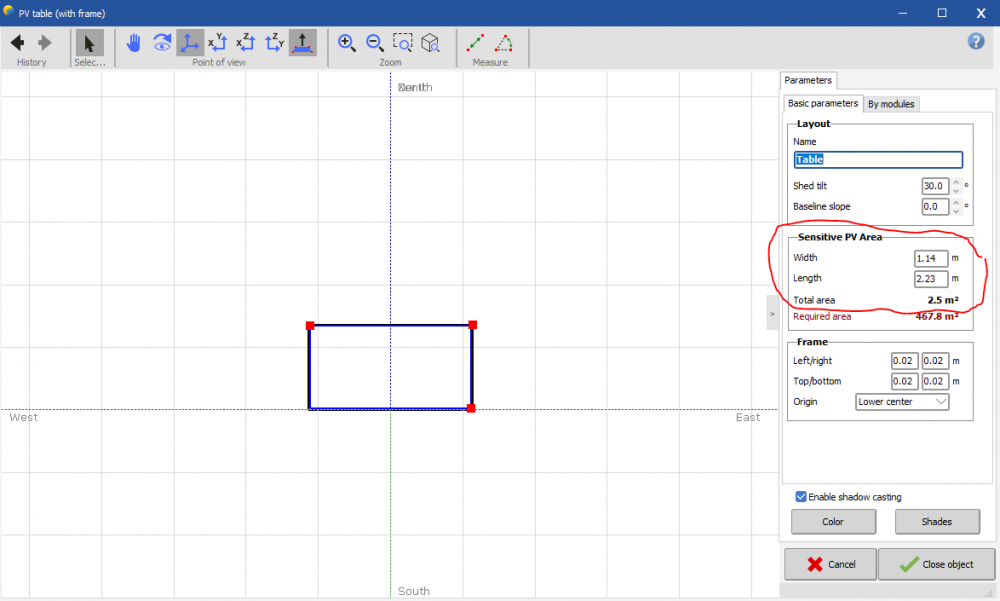The width and height of the screenshot is (1000, 601).
Task: Click the zoom in magnifier
Action: pyautogui.click(x=347, y=43)
